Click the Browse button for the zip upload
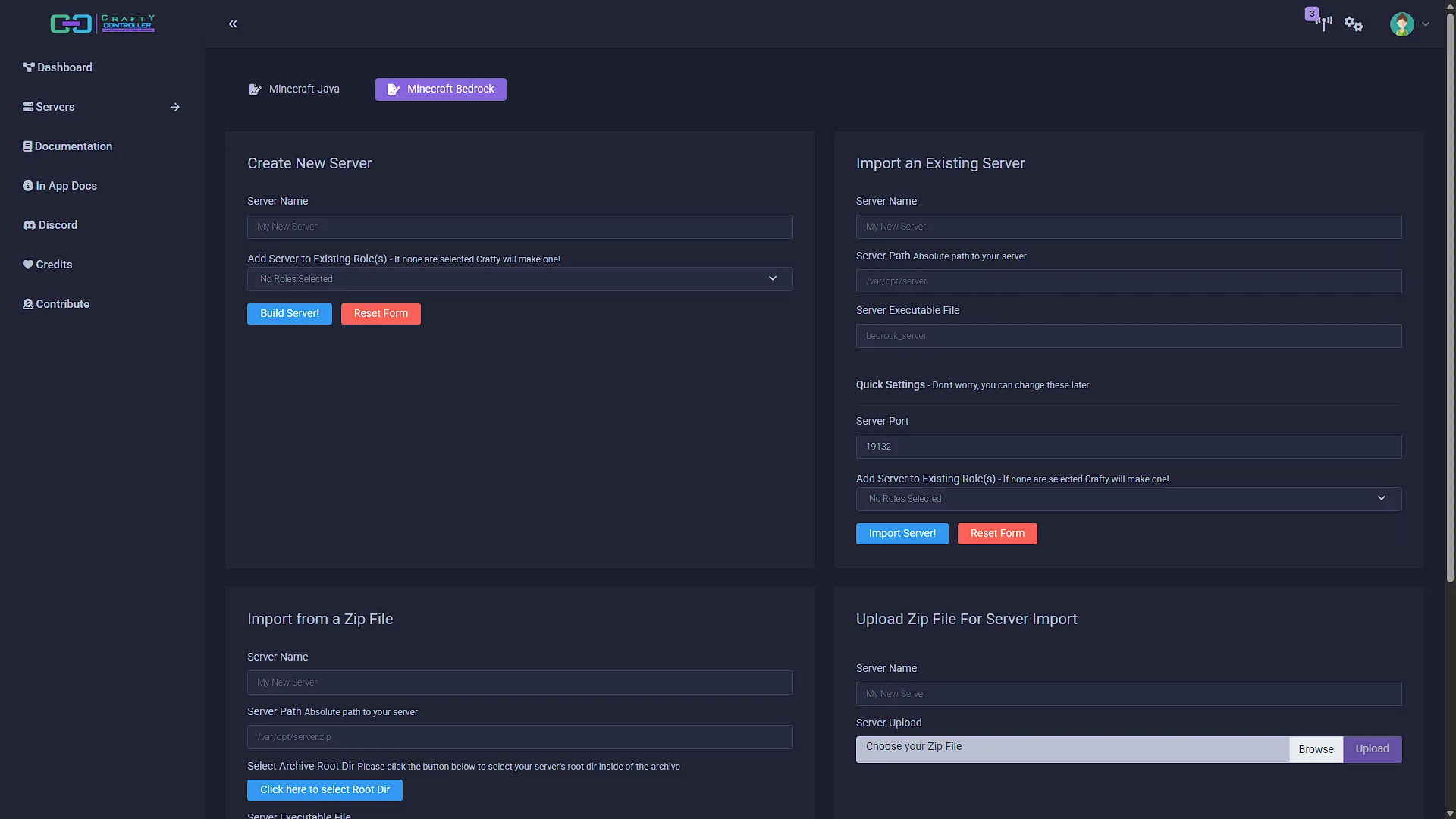 point(1316,749)
